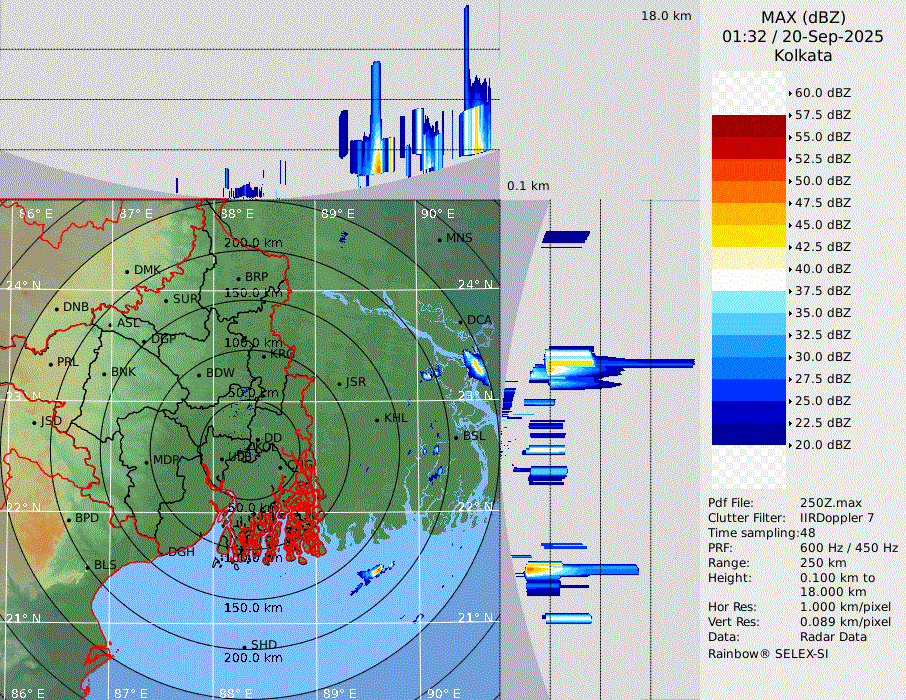Click the BLS station marker on coast
The width and height of the screenshot is (906, 700).
pos(87,566)
